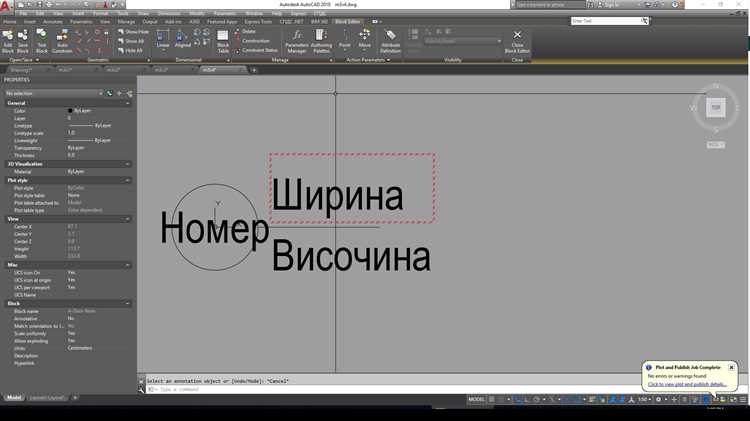Open the Output ribbon tab

coord(150,22)
